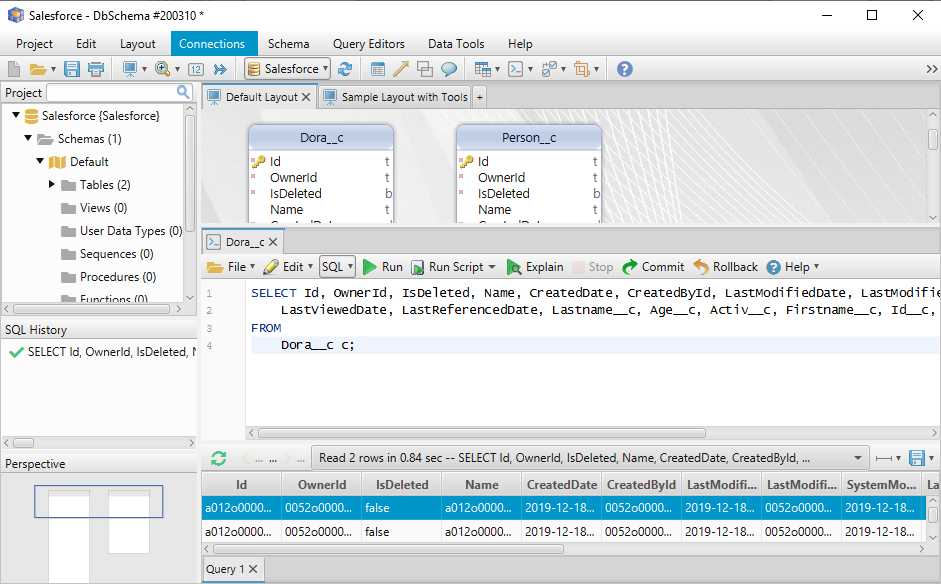Image resolution: width=941 pixels, height=584 pixels.
Task: Open the SQL language combo box
Action: point(337,266)
